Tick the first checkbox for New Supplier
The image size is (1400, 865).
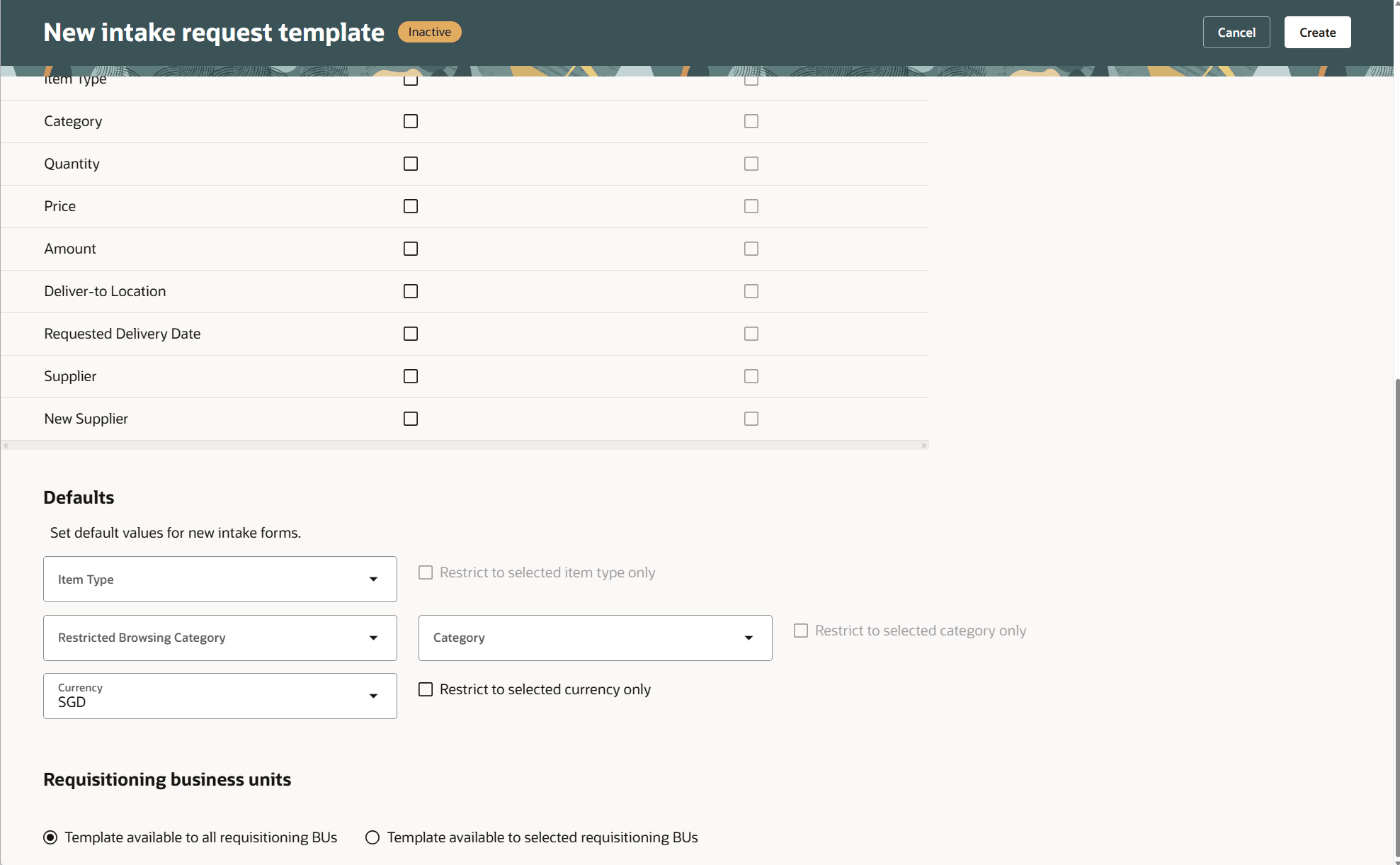coord(411,419)
